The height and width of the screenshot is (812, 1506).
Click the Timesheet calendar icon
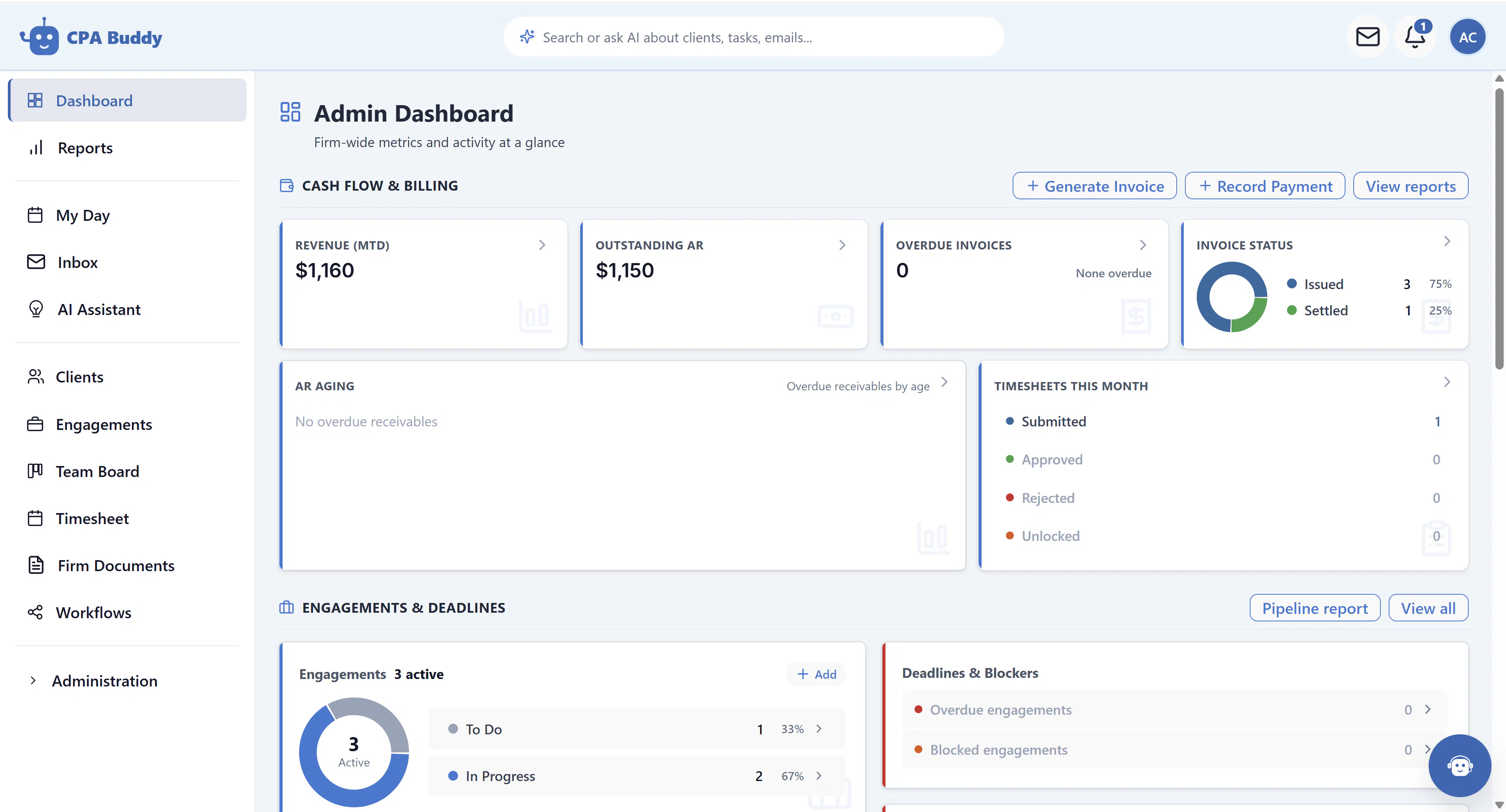[x=35, y=518]
